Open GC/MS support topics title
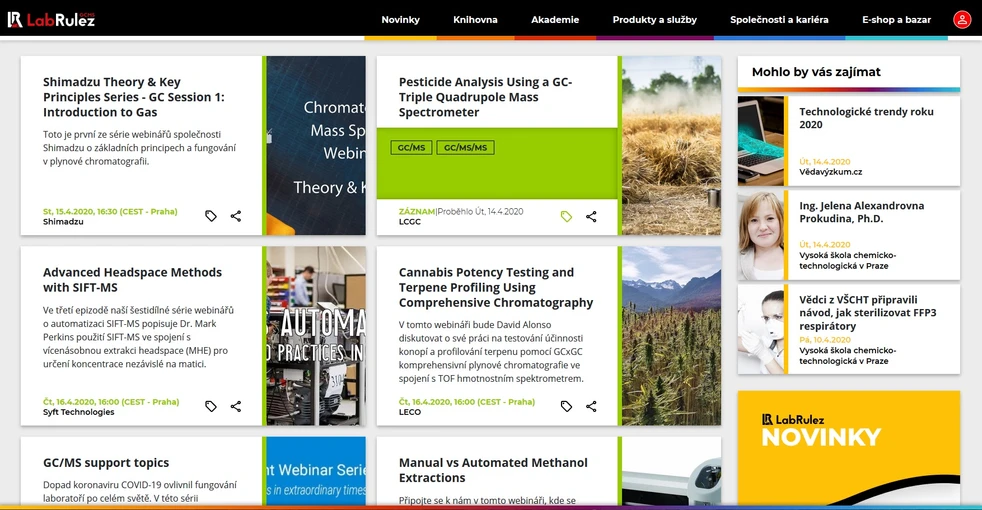 tap(106, 462)
